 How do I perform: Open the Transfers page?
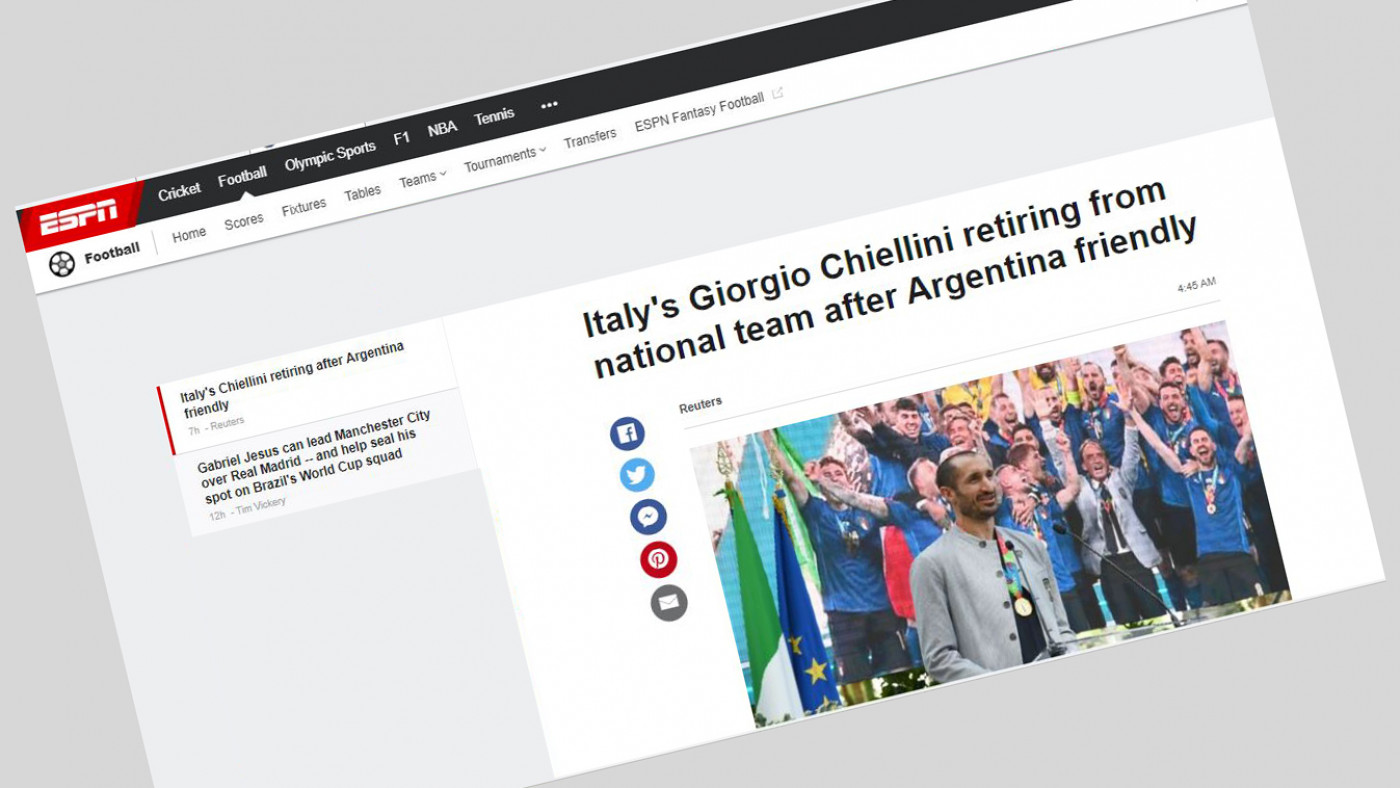[x=590, y=139]
